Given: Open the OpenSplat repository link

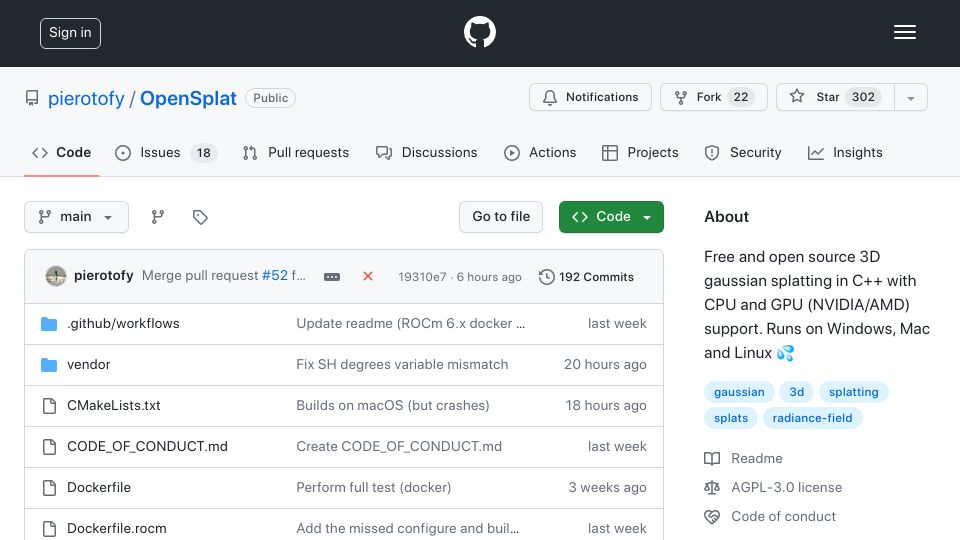Looking at the screenshot, I should (188, 98).
